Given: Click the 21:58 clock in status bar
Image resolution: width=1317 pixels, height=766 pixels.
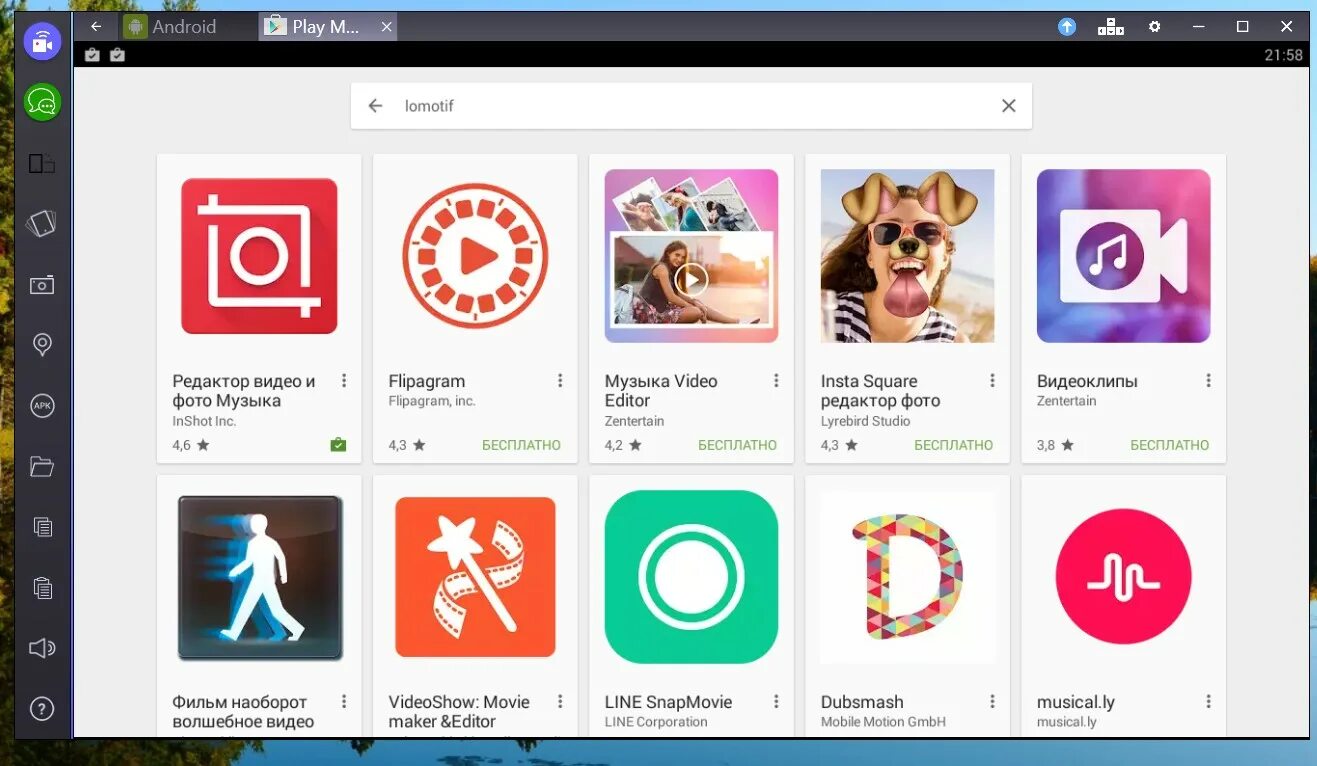Looking at the screenshot, I should [1284, 55].
